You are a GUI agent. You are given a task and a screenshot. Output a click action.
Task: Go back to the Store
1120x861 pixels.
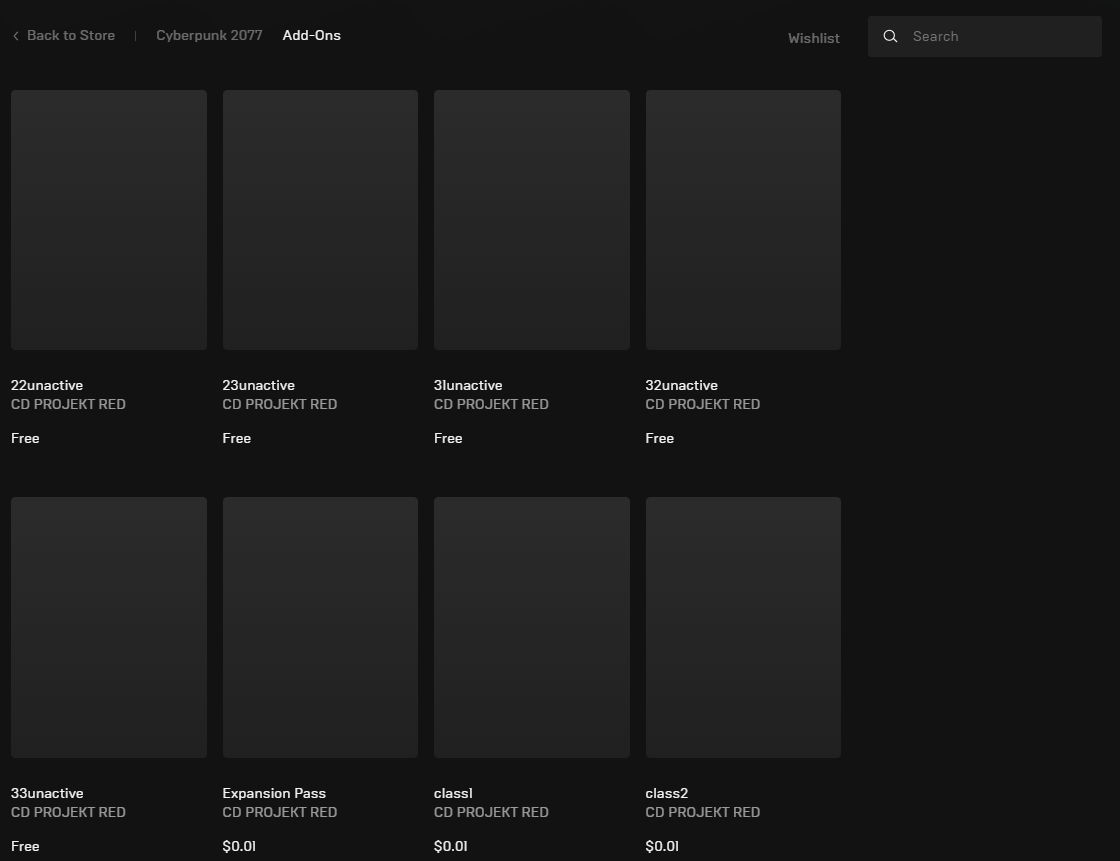click(x=70, y=36)
